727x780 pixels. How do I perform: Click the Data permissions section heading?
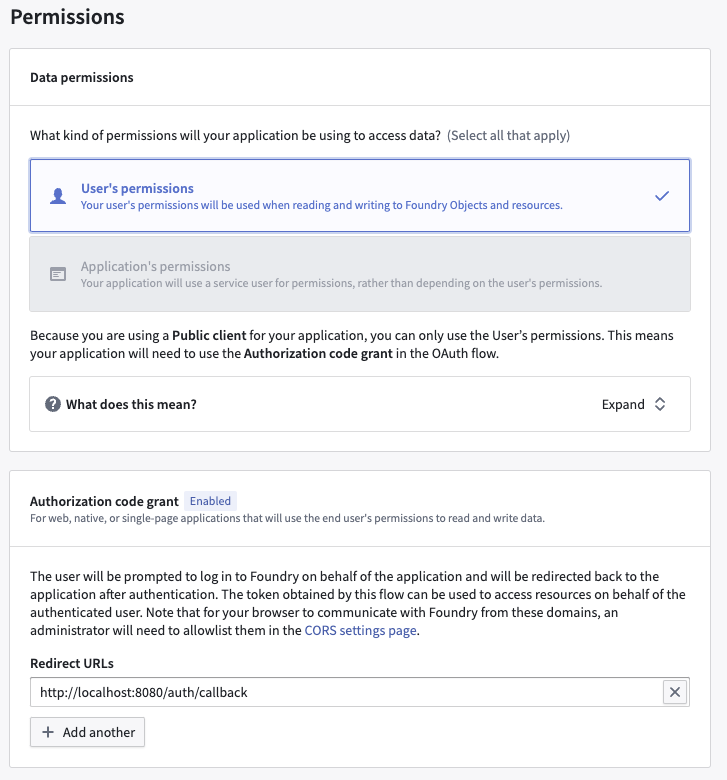coord(82,77)
